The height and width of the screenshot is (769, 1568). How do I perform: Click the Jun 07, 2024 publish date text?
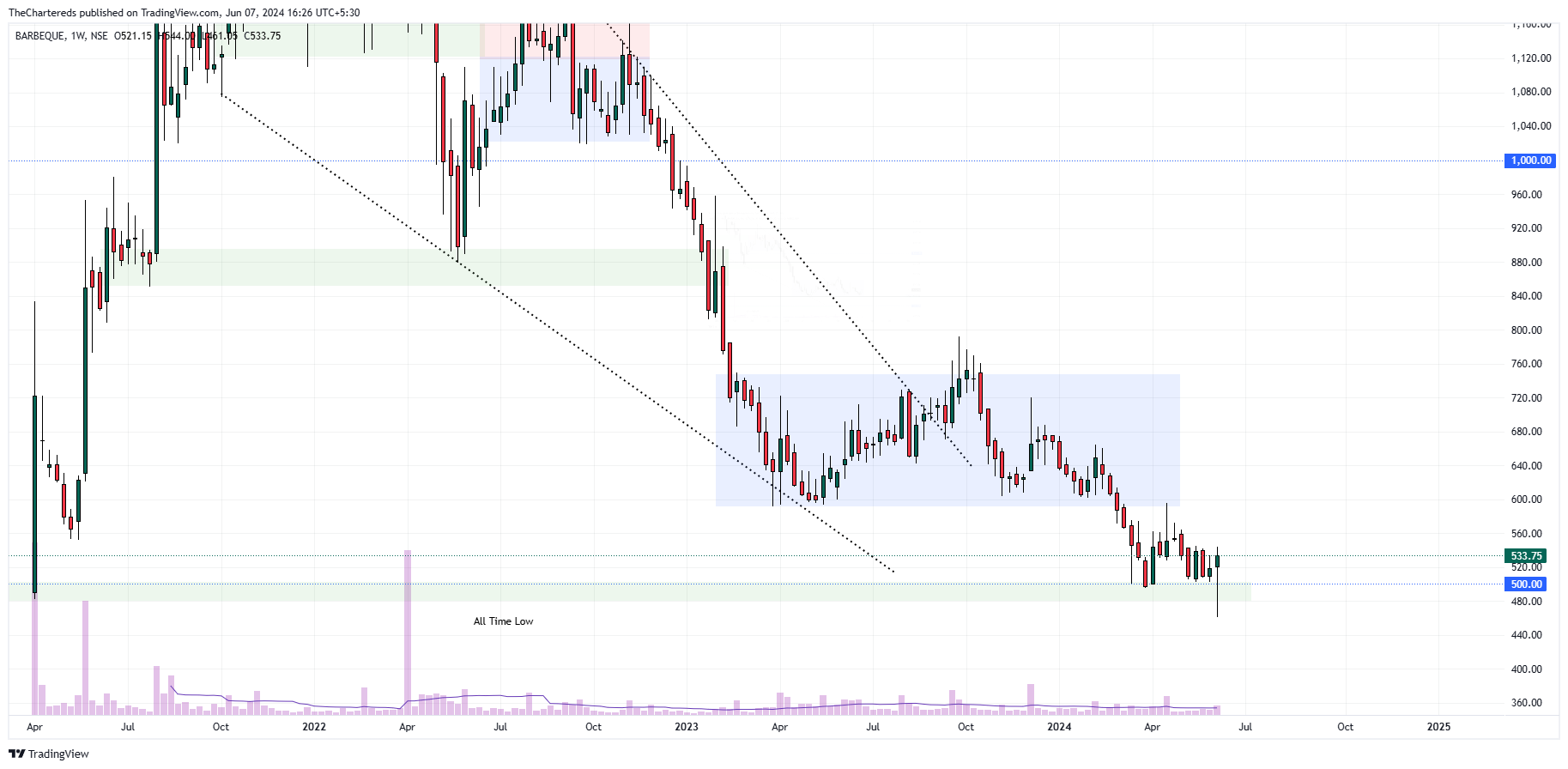257,13
